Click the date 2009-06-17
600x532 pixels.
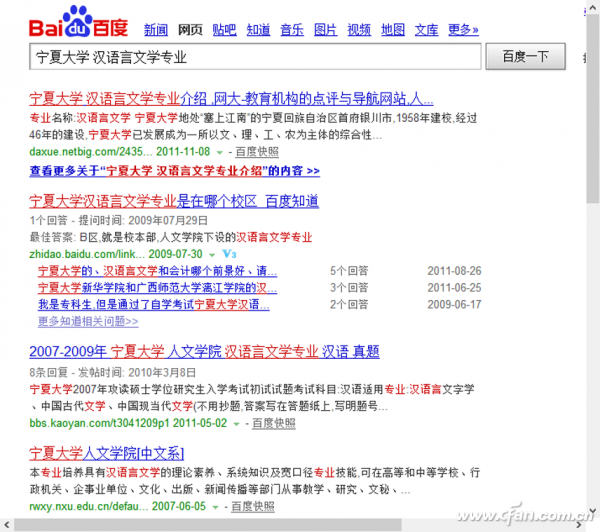click(x=455, y=305)
